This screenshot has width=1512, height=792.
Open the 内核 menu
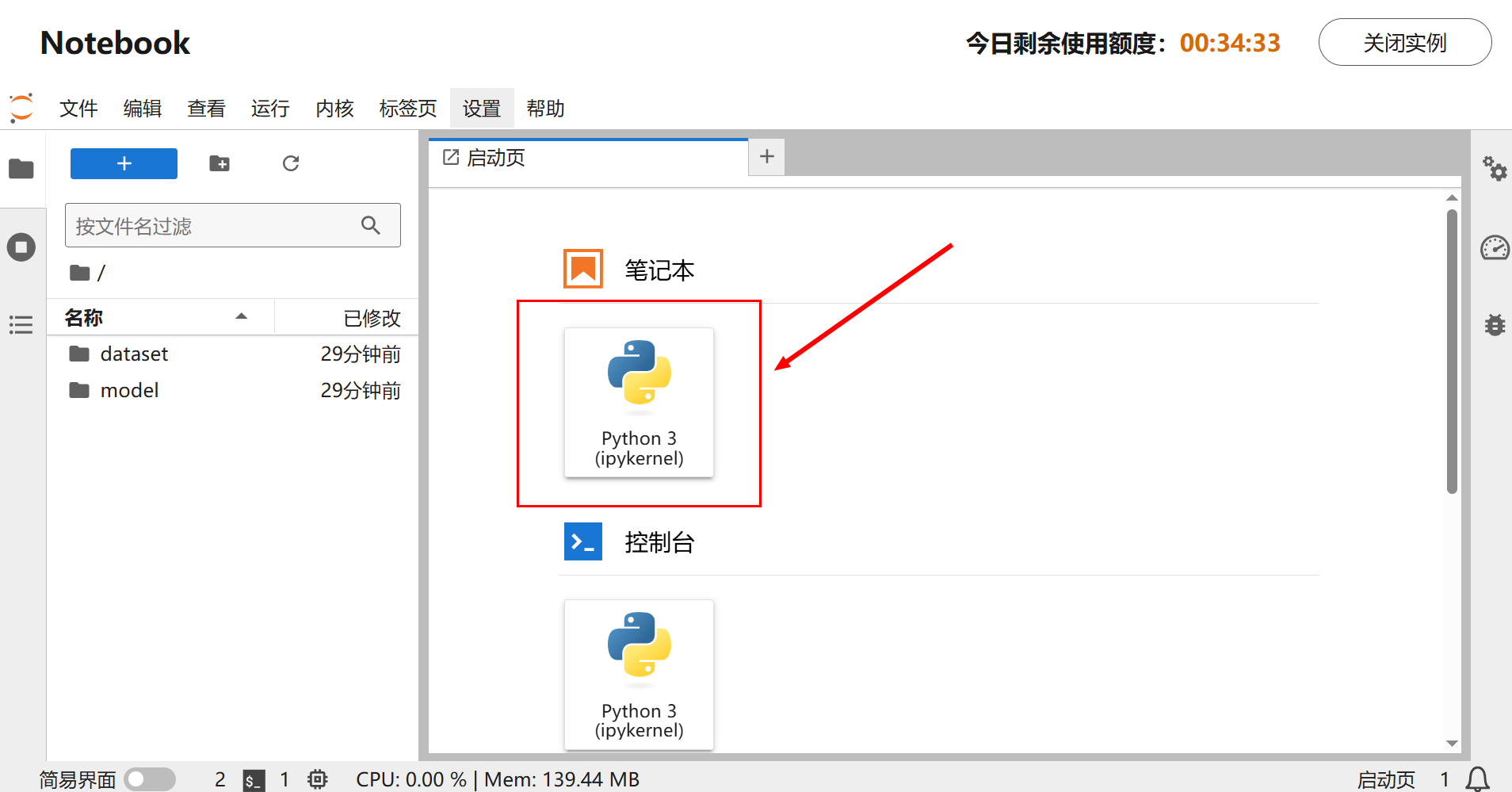tap(334, 109)
